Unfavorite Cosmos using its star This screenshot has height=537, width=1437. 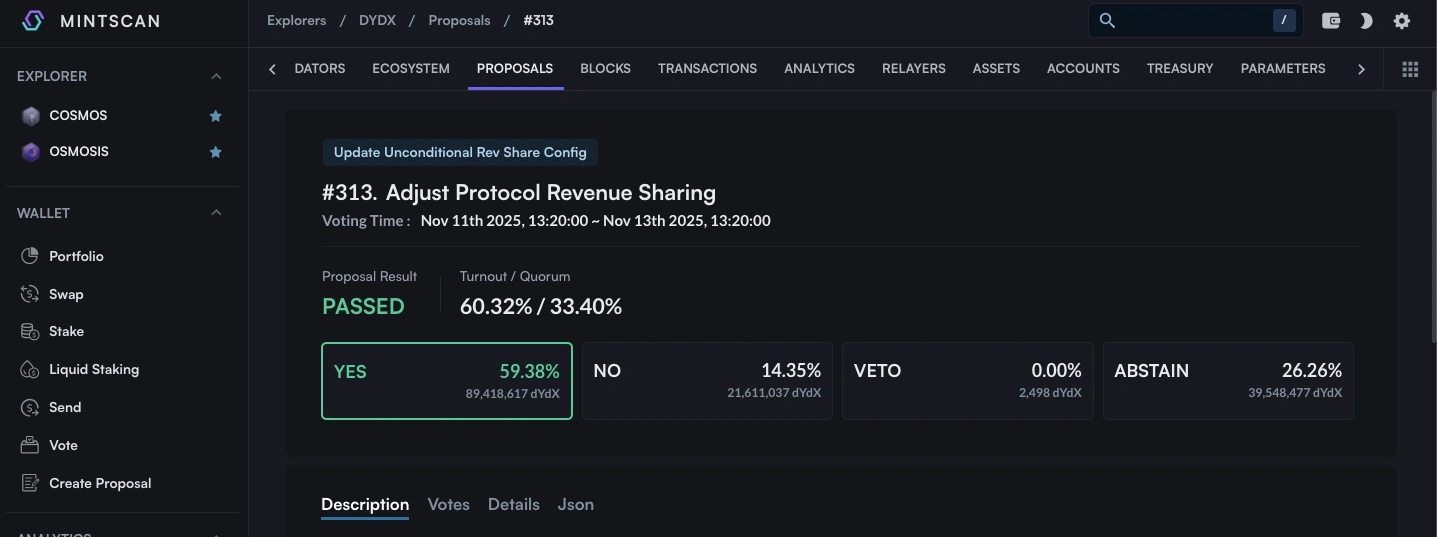(215, 116)
